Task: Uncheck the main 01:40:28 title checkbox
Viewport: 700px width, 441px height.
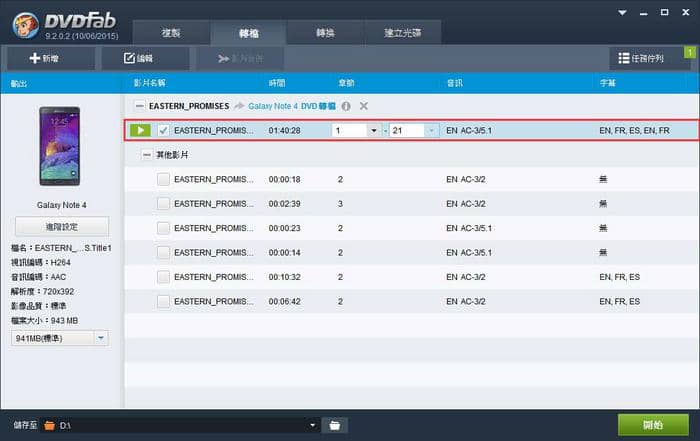Action: coord(163,130)
